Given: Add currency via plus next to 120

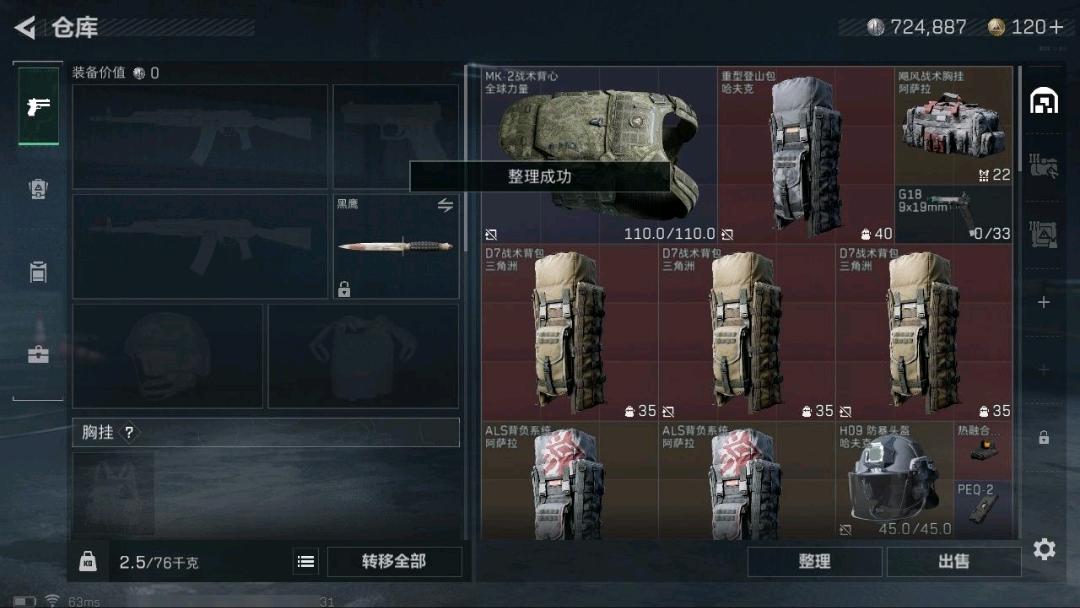Looking at the screenshot, I should point(1056,27).
